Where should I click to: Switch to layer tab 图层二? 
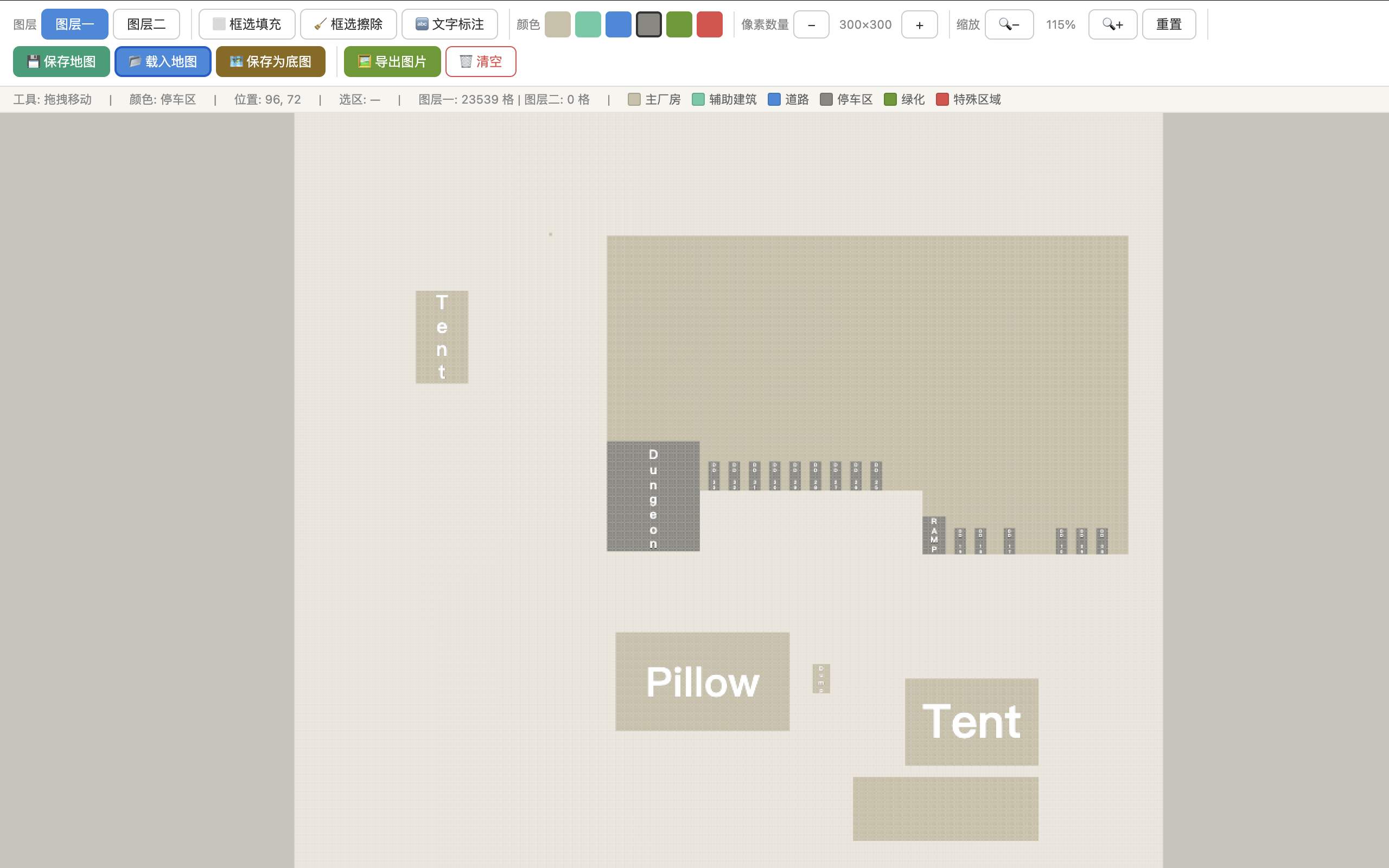(x=146, y=24)
